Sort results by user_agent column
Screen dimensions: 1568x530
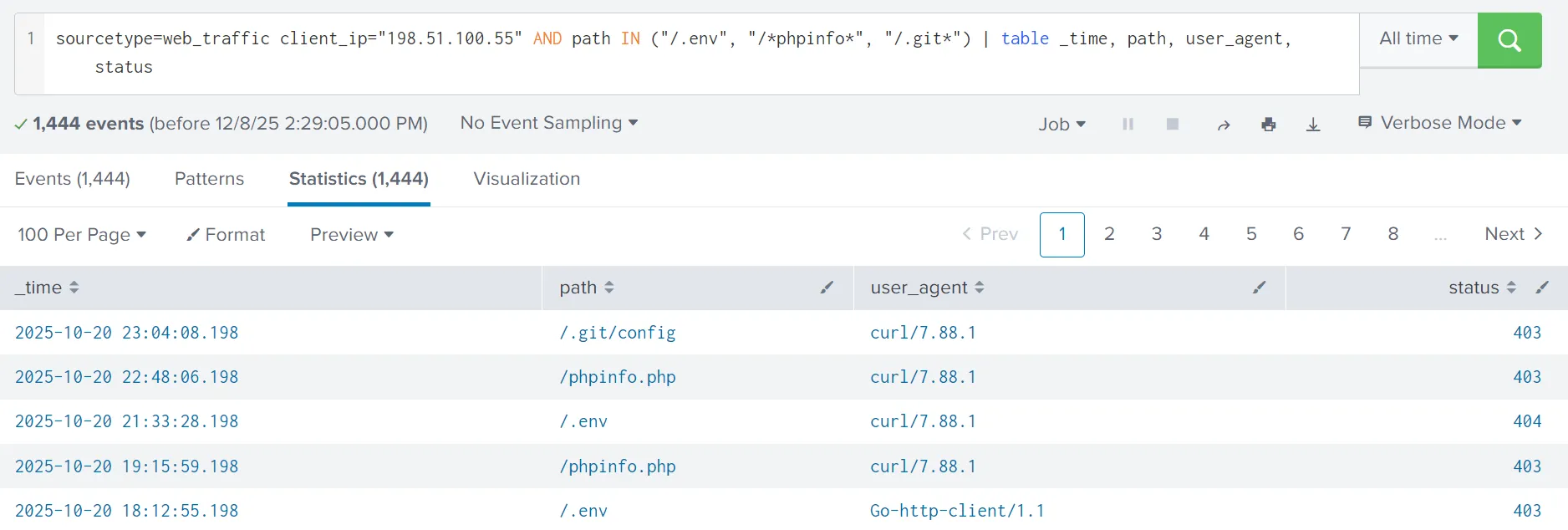927,288
